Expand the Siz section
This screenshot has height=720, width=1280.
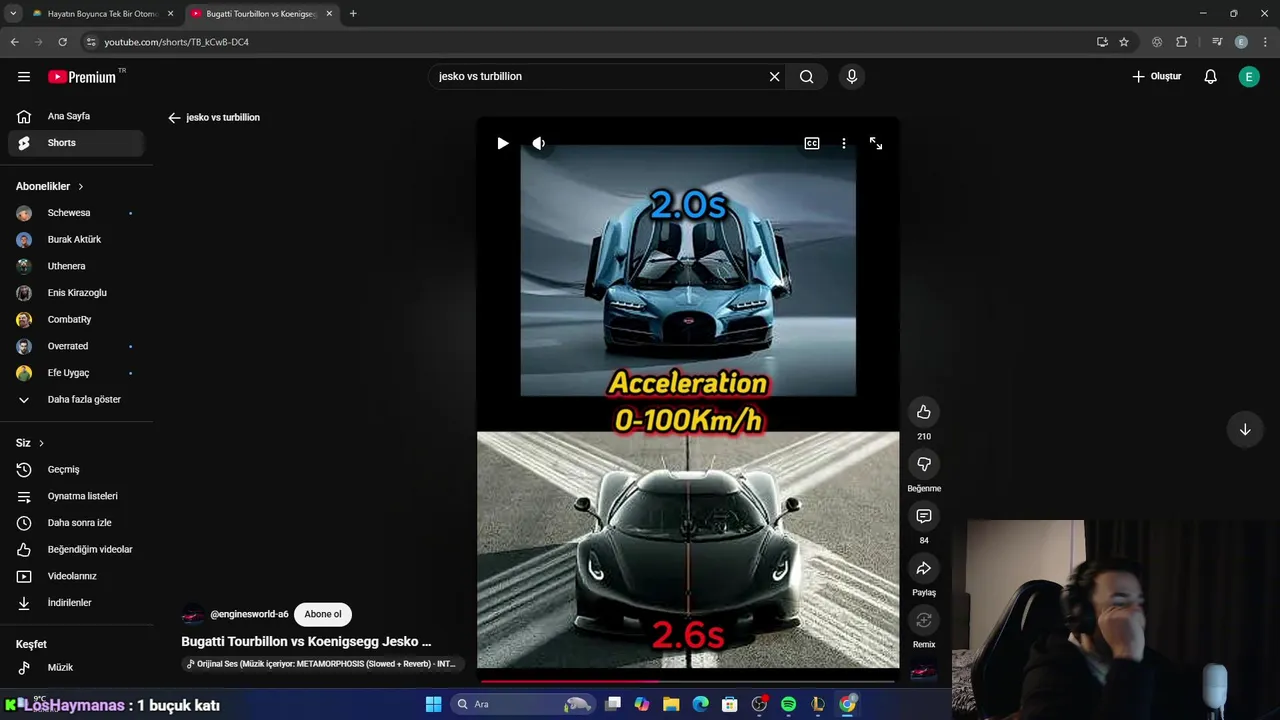pyautogui.click(x=30, y=443)
